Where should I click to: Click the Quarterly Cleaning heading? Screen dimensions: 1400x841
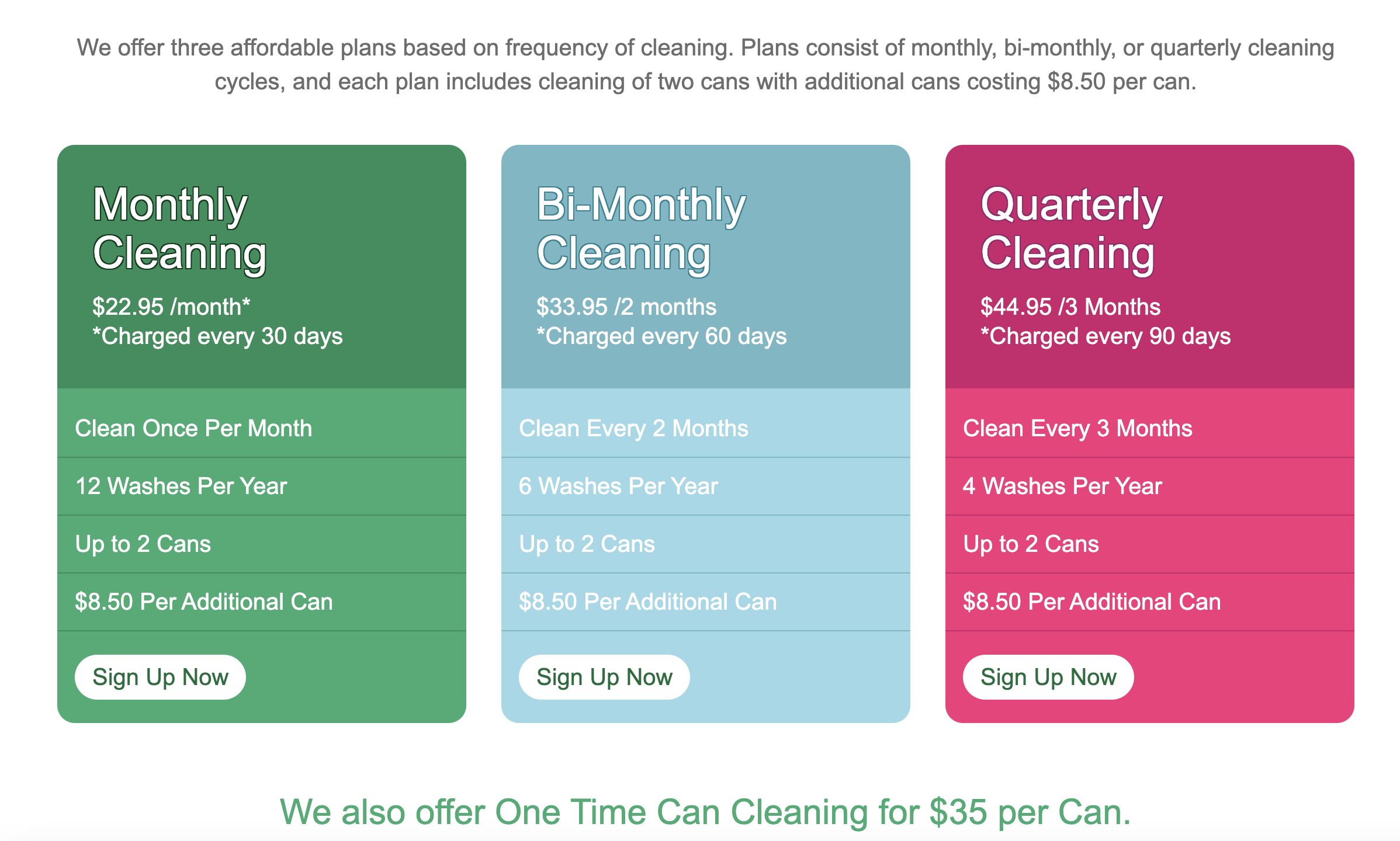coord(1068,228)
